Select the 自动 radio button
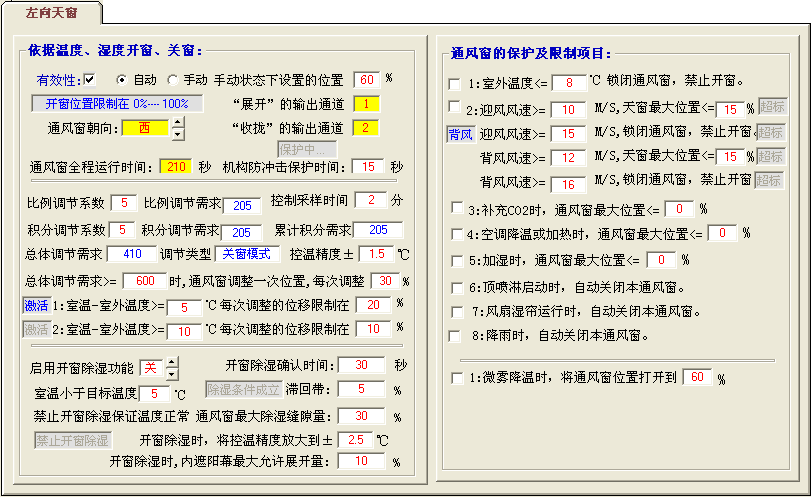This screenshot has width=811, height=497. tap(122, 79)
